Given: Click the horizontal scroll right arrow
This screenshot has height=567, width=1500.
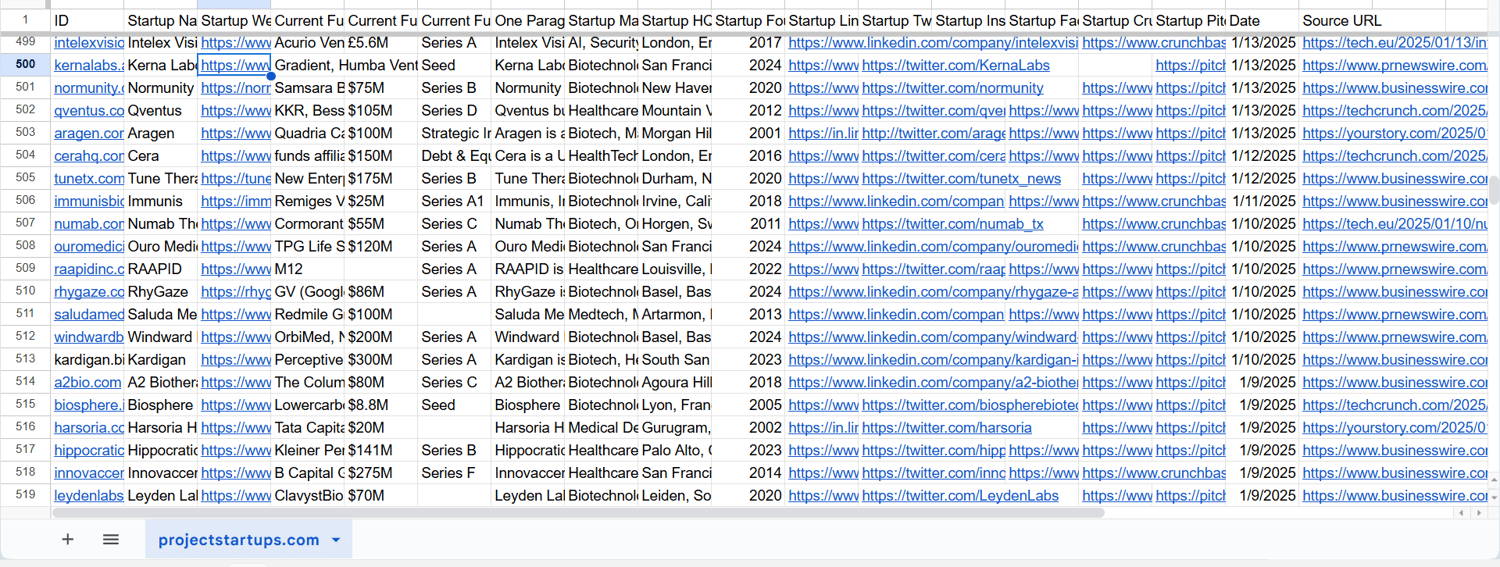Looking at the screenshot, I should click(x=1478, y=513).
